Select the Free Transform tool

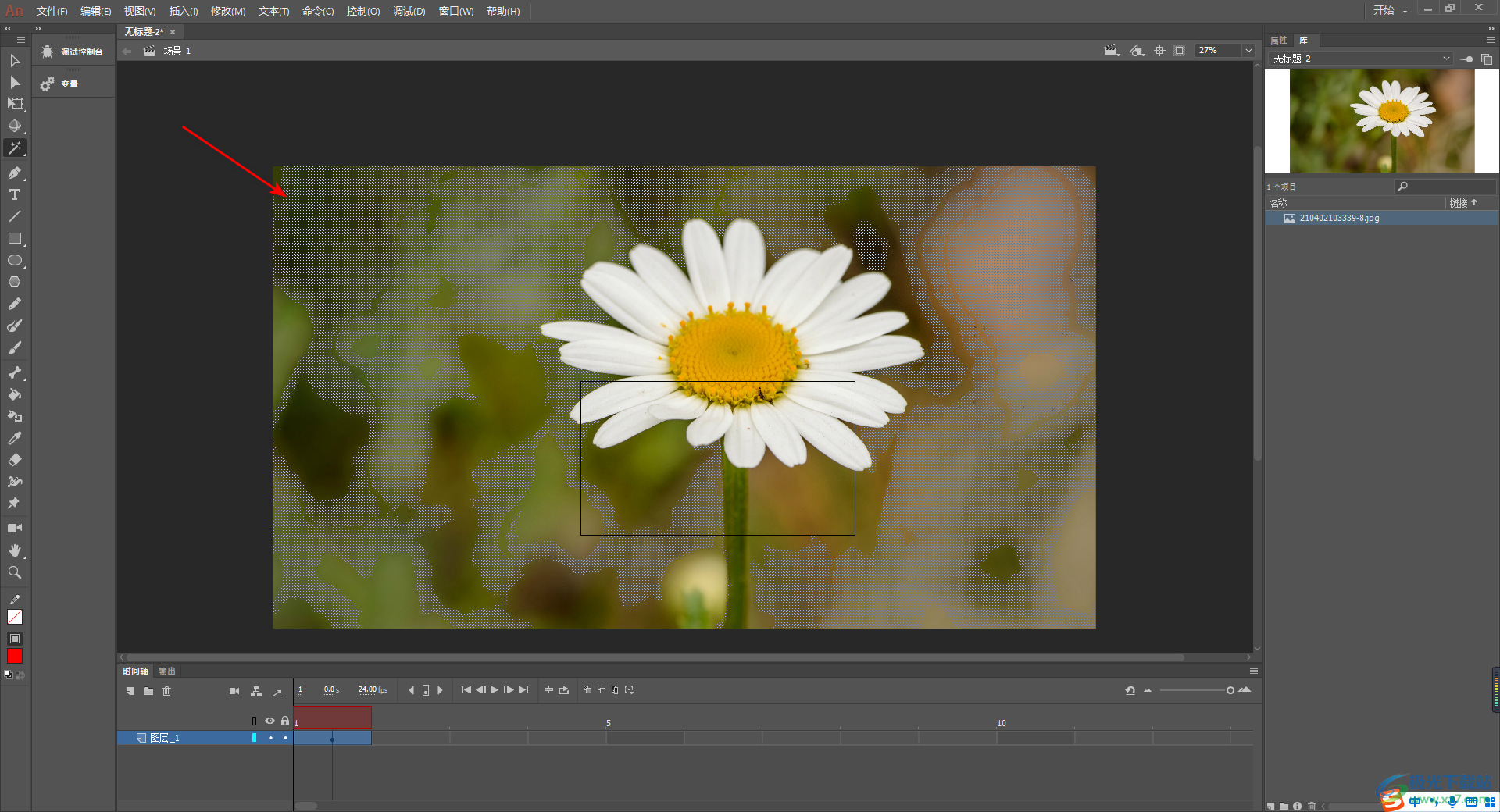pyautogui.click(x=15, y=104)
